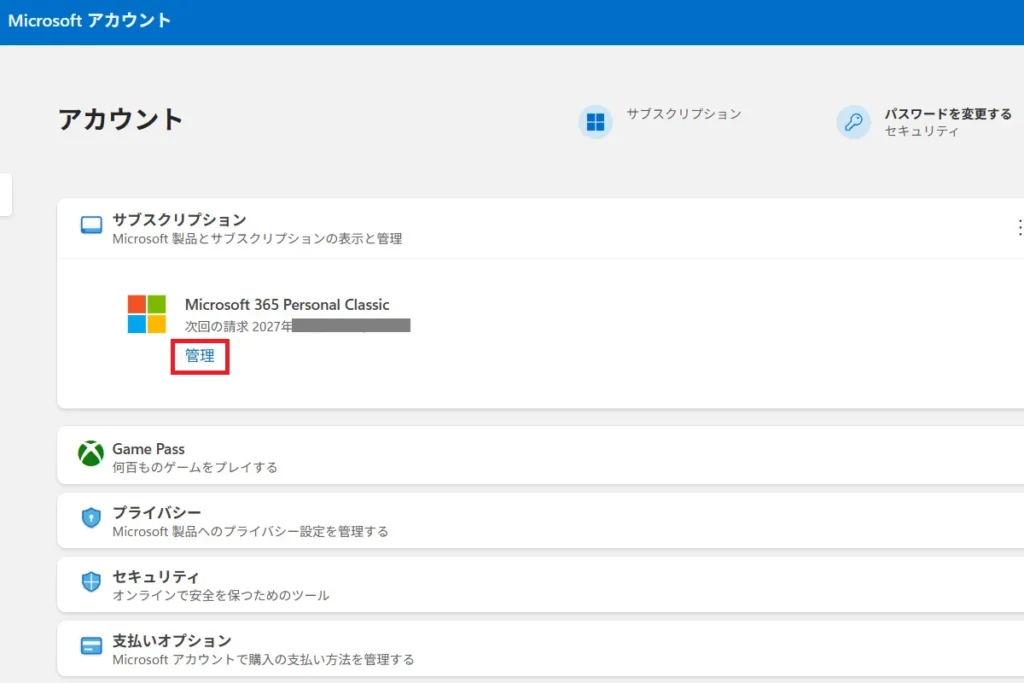Viewport: 1024px width, 683px height.
Task: Open パスワードを変更する link
Action: [x=948, y=114]
